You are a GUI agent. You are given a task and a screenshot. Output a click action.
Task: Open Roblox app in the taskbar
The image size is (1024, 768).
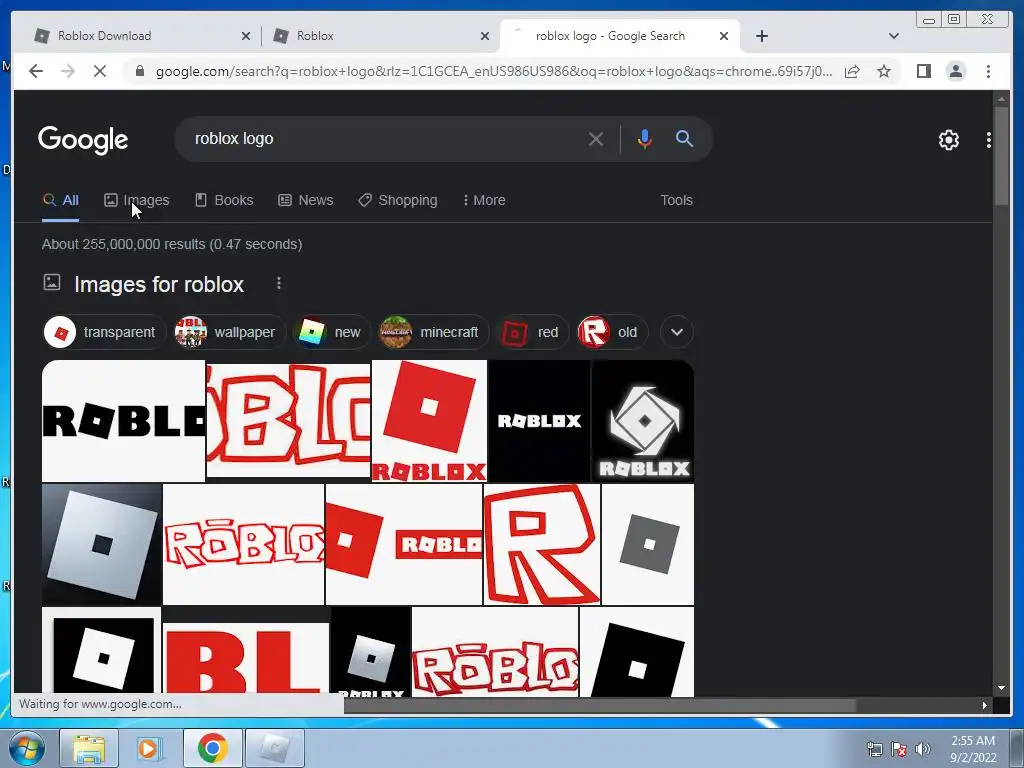click(x=274, y=748)
